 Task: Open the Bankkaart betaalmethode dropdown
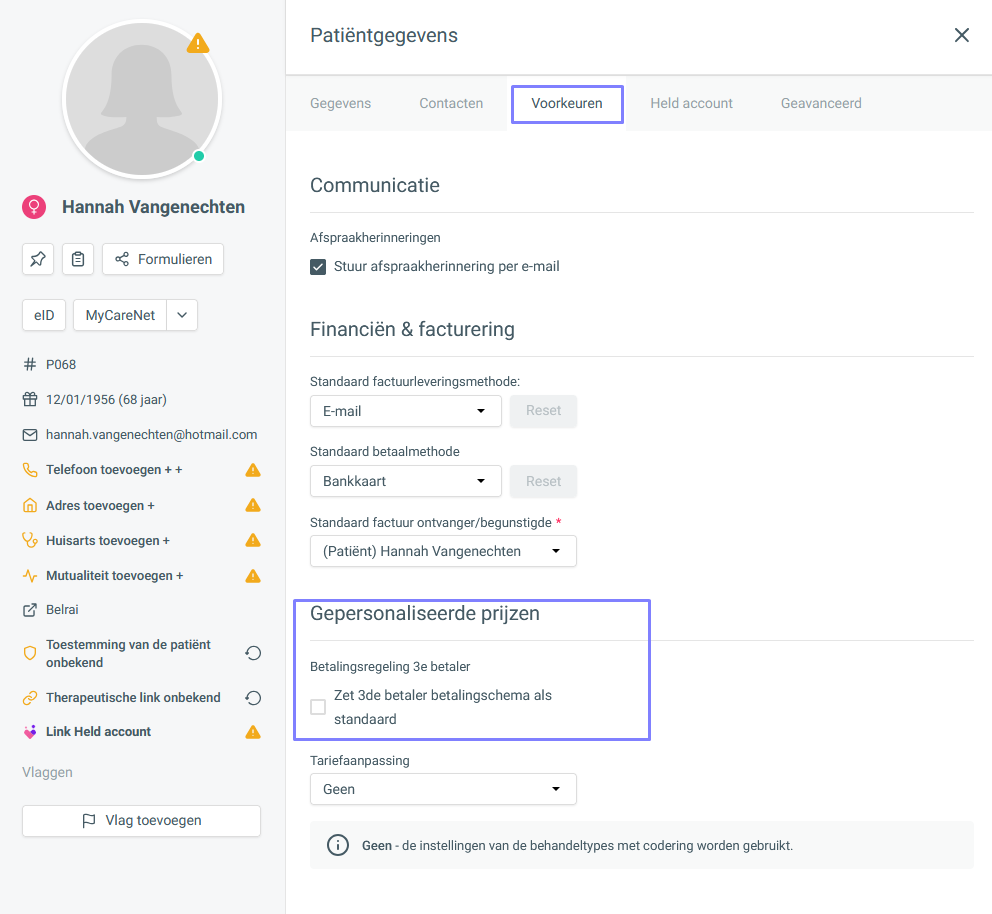tap(406, 481)
